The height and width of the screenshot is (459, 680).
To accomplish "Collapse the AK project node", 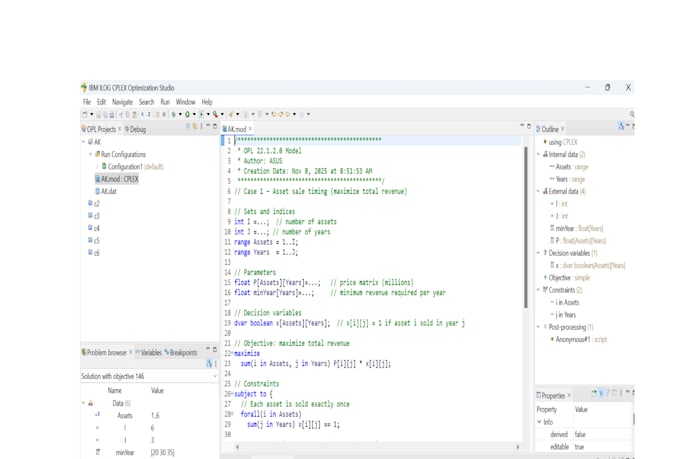I will 83,142.
